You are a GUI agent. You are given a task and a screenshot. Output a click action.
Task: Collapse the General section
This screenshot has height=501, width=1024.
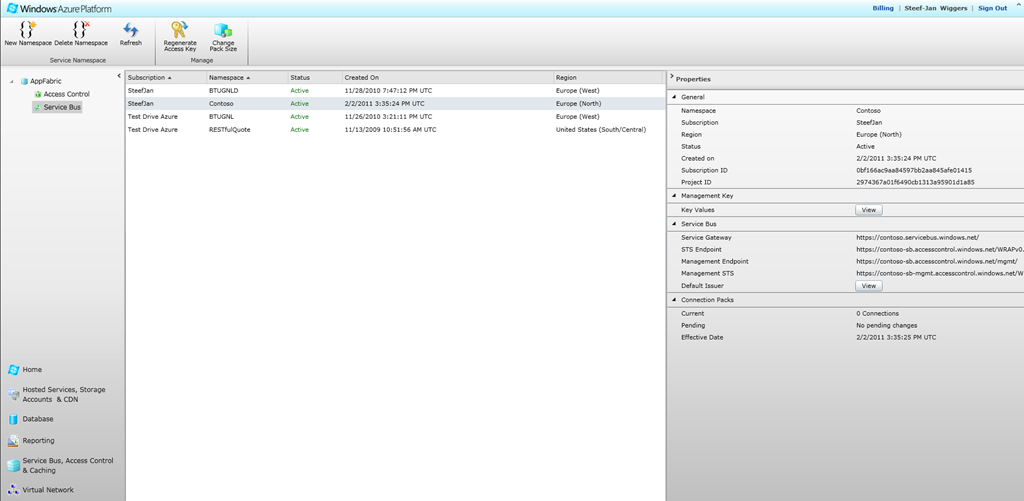pyautogui.click(x=674, y=97)
